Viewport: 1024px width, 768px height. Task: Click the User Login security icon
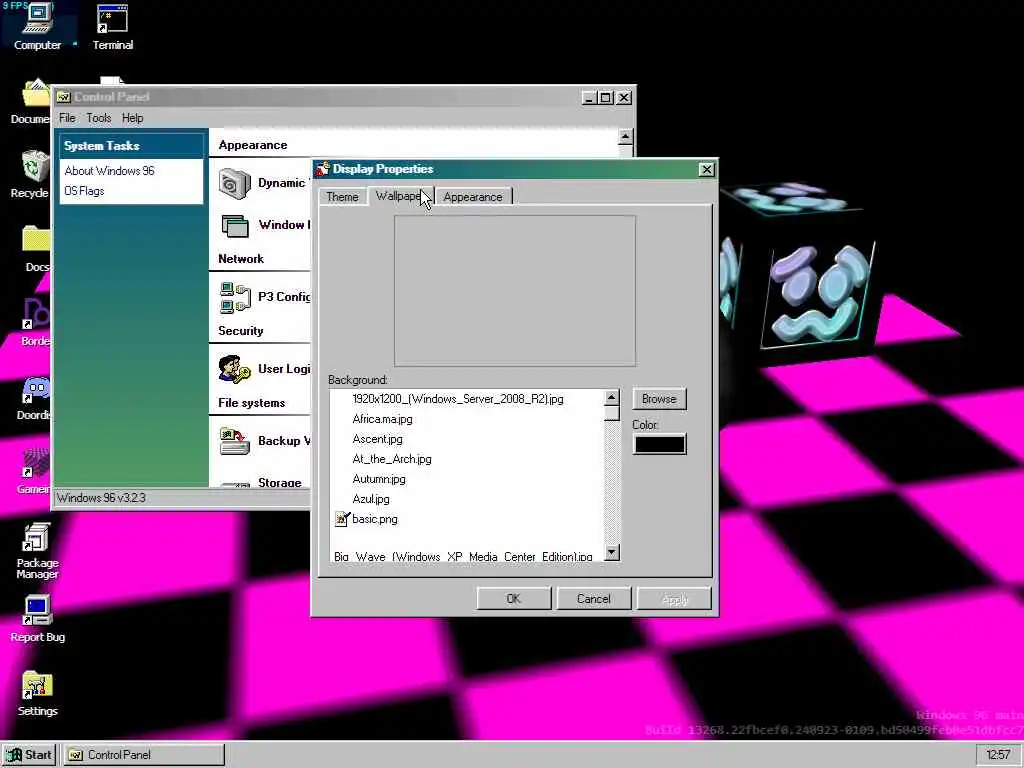234,370
